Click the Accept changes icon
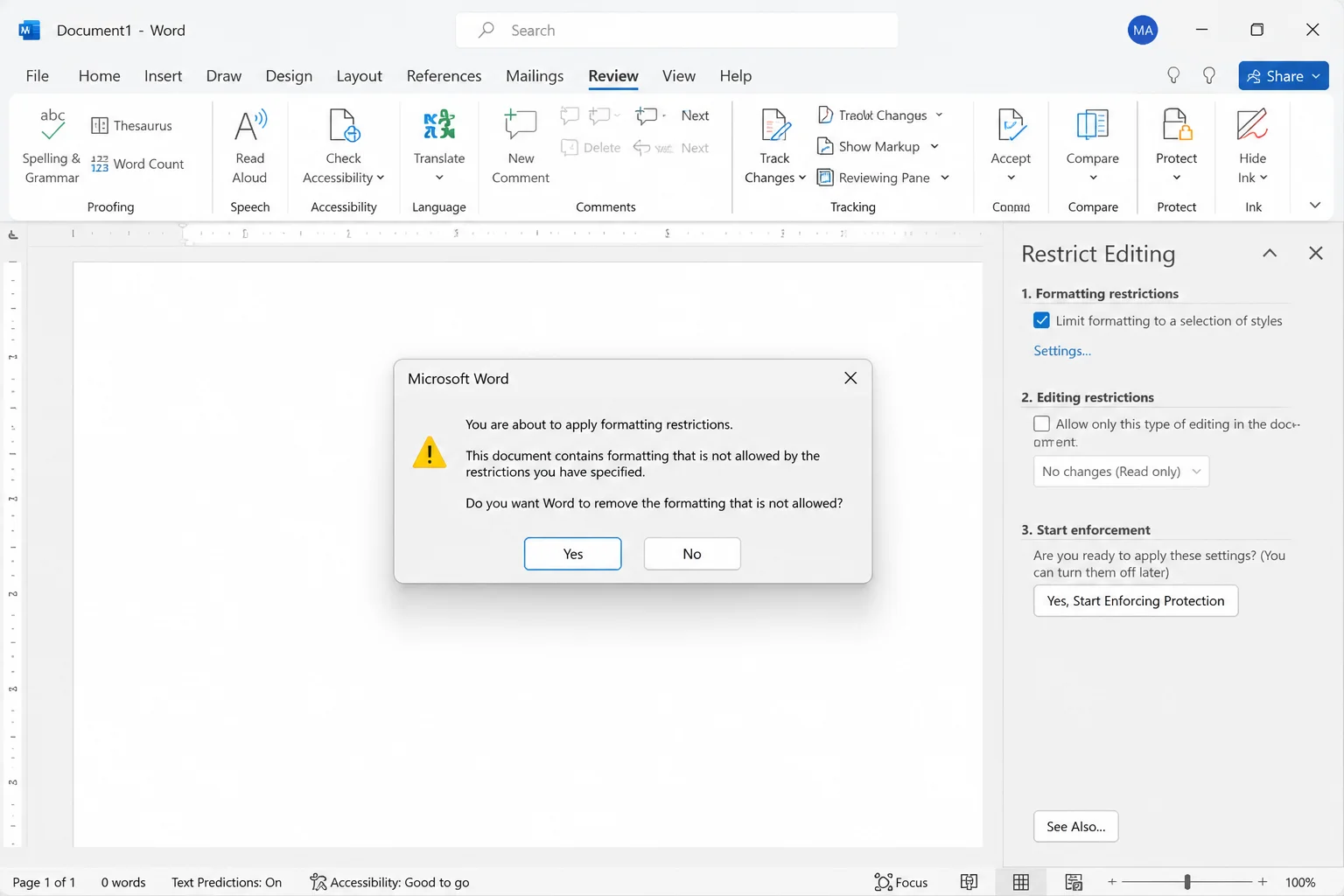The width and height of the screenshot is (1344, 896). click(1011, 126)
